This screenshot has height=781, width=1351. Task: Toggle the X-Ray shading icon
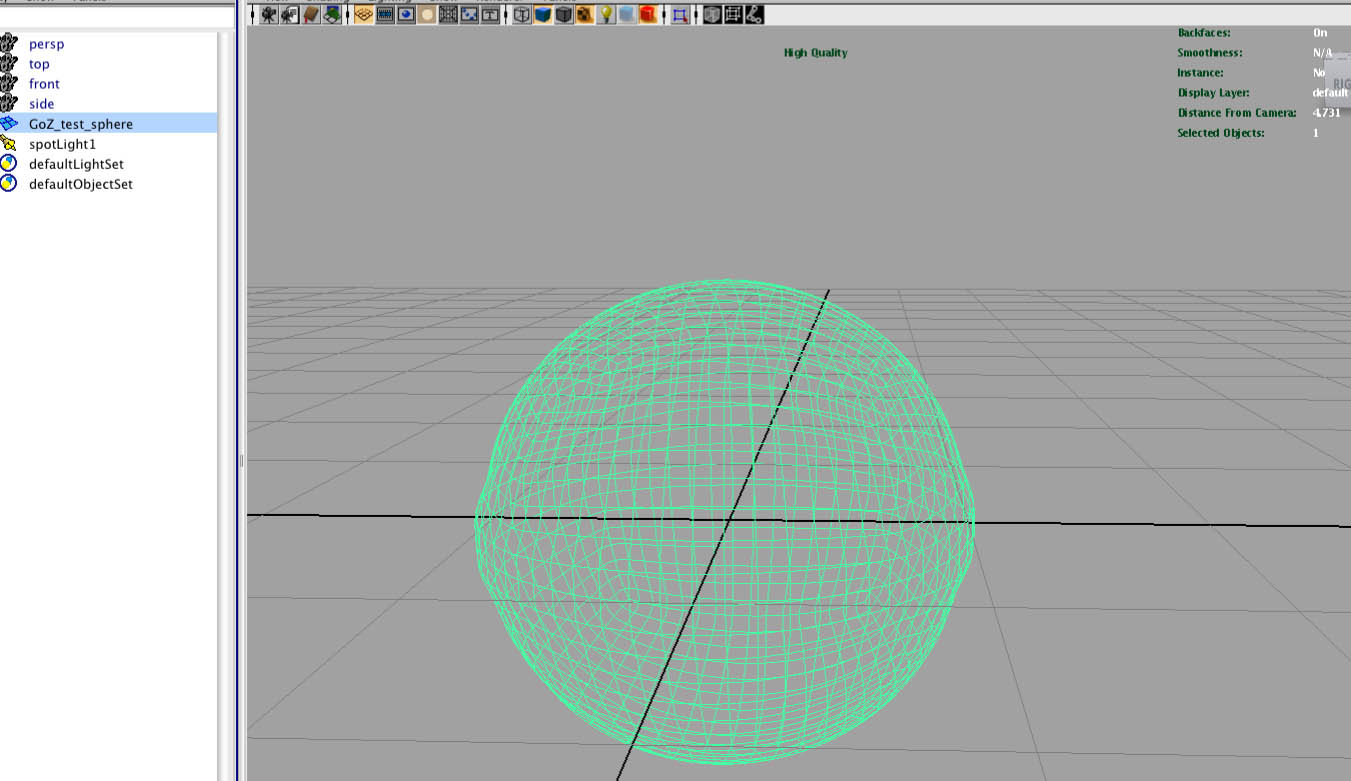pyautogui.click(x=712, y=15)
